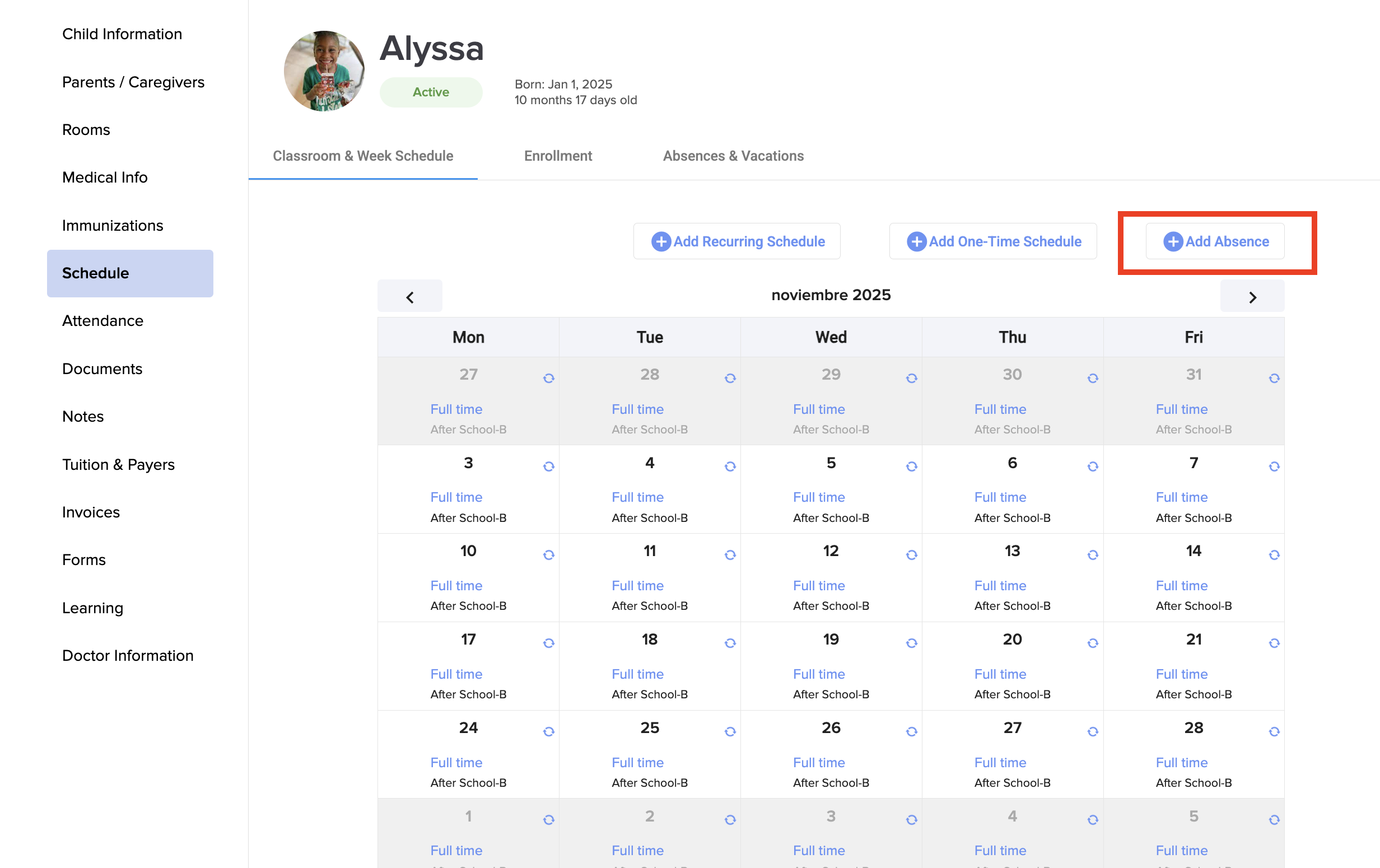Image resolution: width=1380 pixels, height=868 pixels.
Task: Click Alyssa's profile photo
Action: pyautogui.click(x=324, y=71)
